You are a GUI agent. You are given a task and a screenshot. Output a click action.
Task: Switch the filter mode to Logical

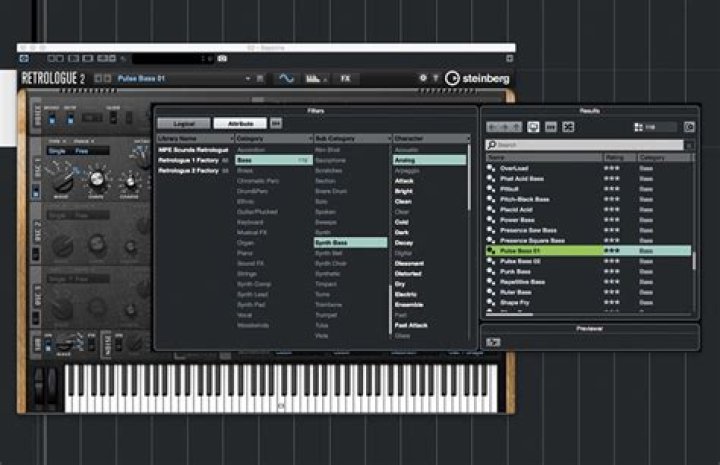click(184, 123)
